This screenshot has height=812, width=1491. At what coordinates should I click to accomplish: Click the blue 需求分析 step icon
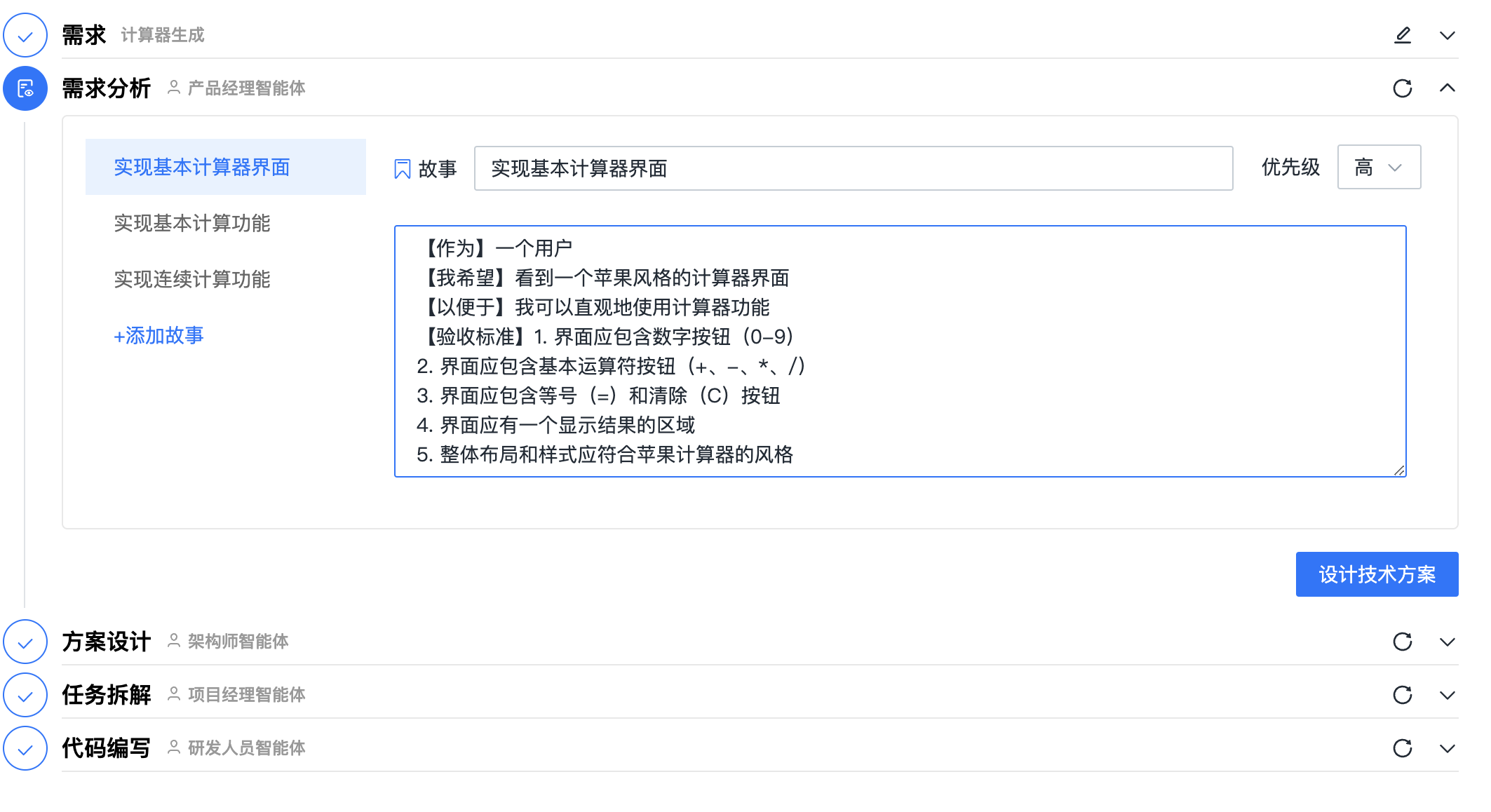[25, 88]
